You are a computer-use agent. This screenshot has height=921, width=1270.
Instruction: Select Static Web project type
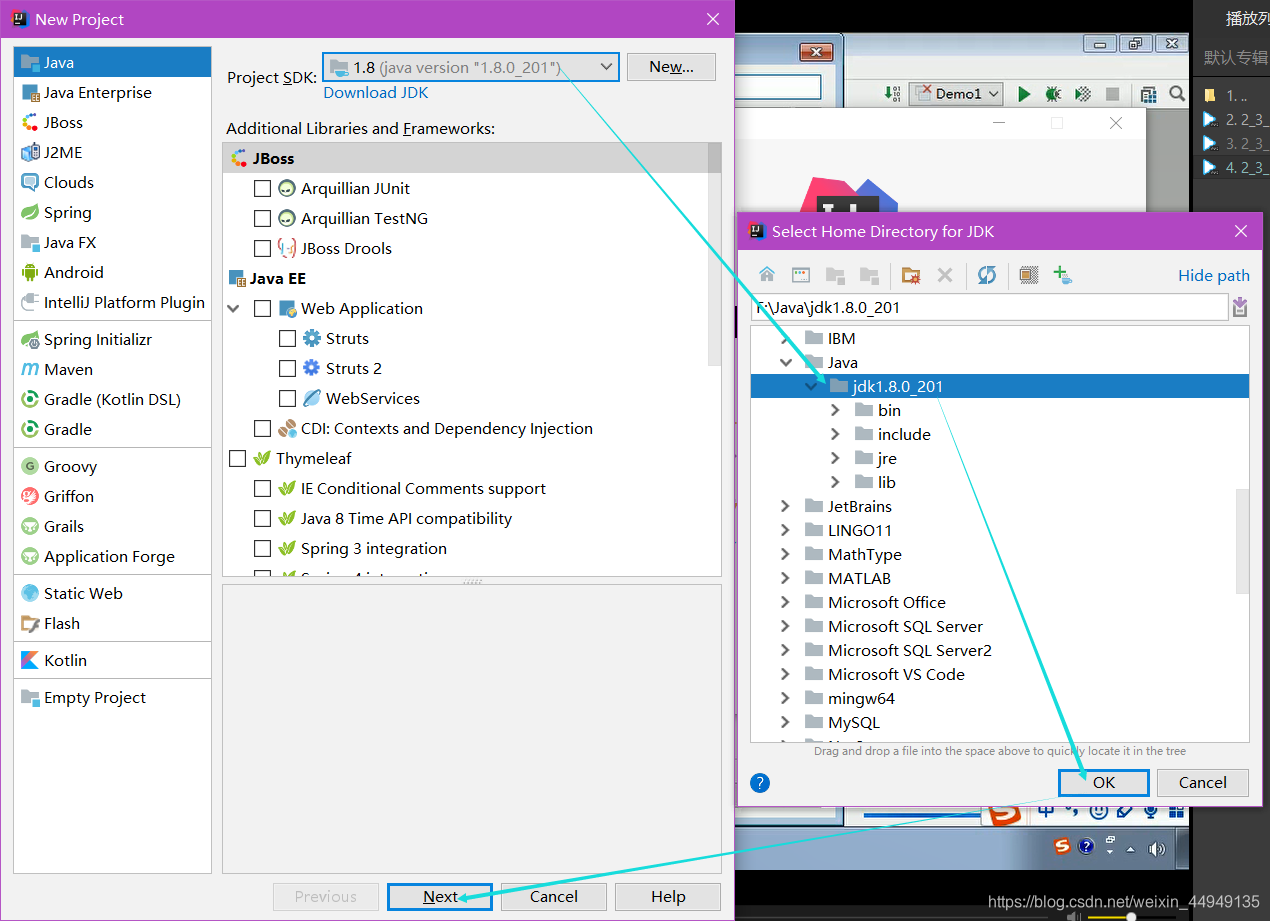(112, 593)
